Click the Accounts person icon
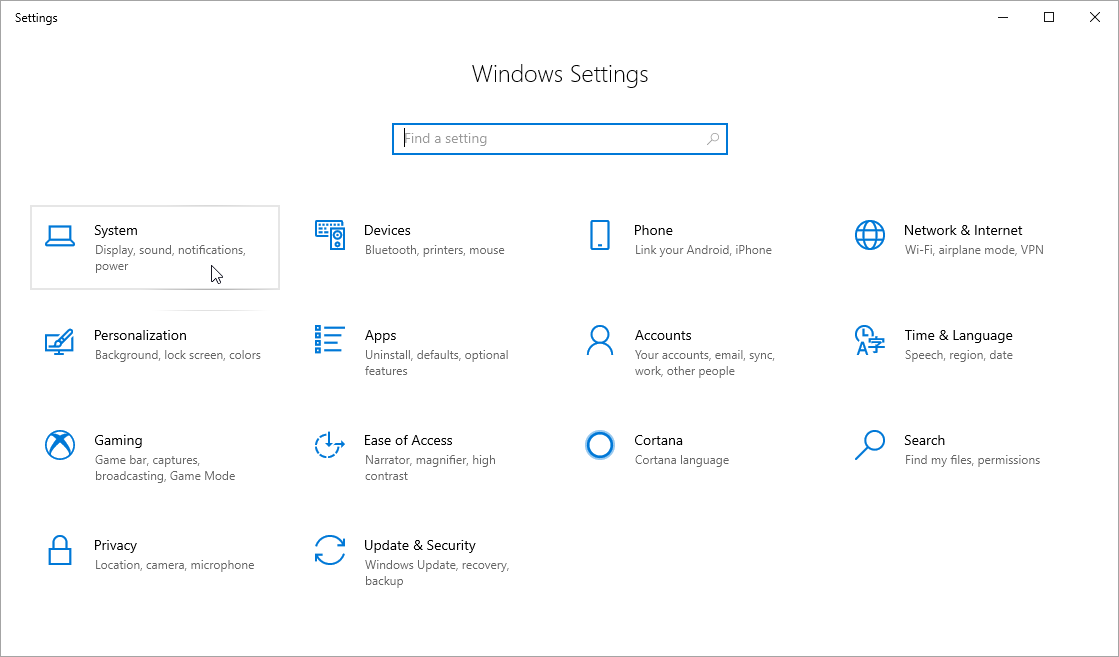 (600, 341)
